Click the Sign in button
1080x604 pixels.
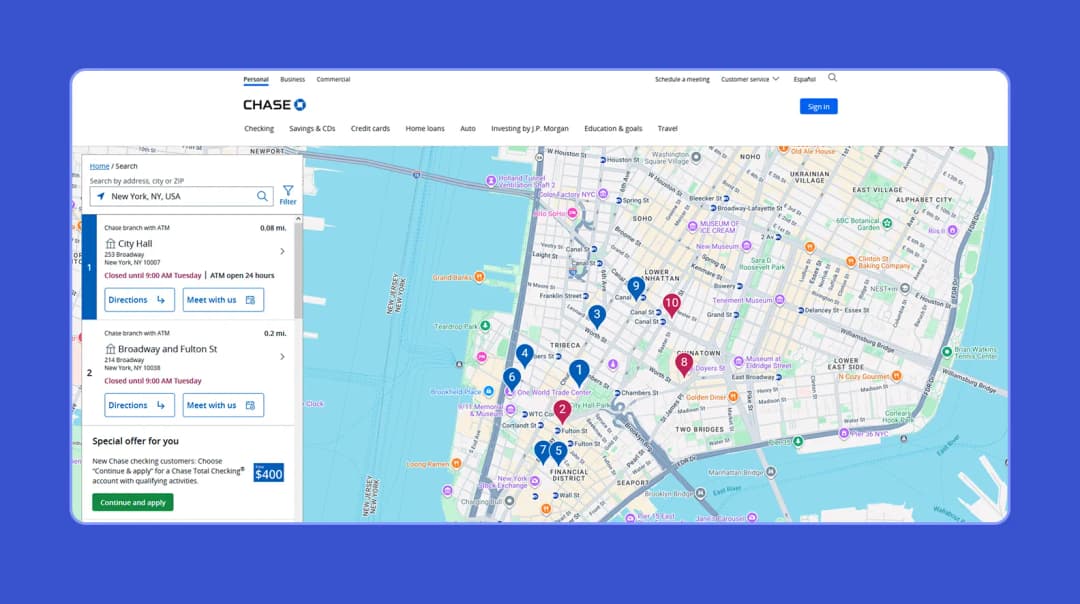pos(818,107)
